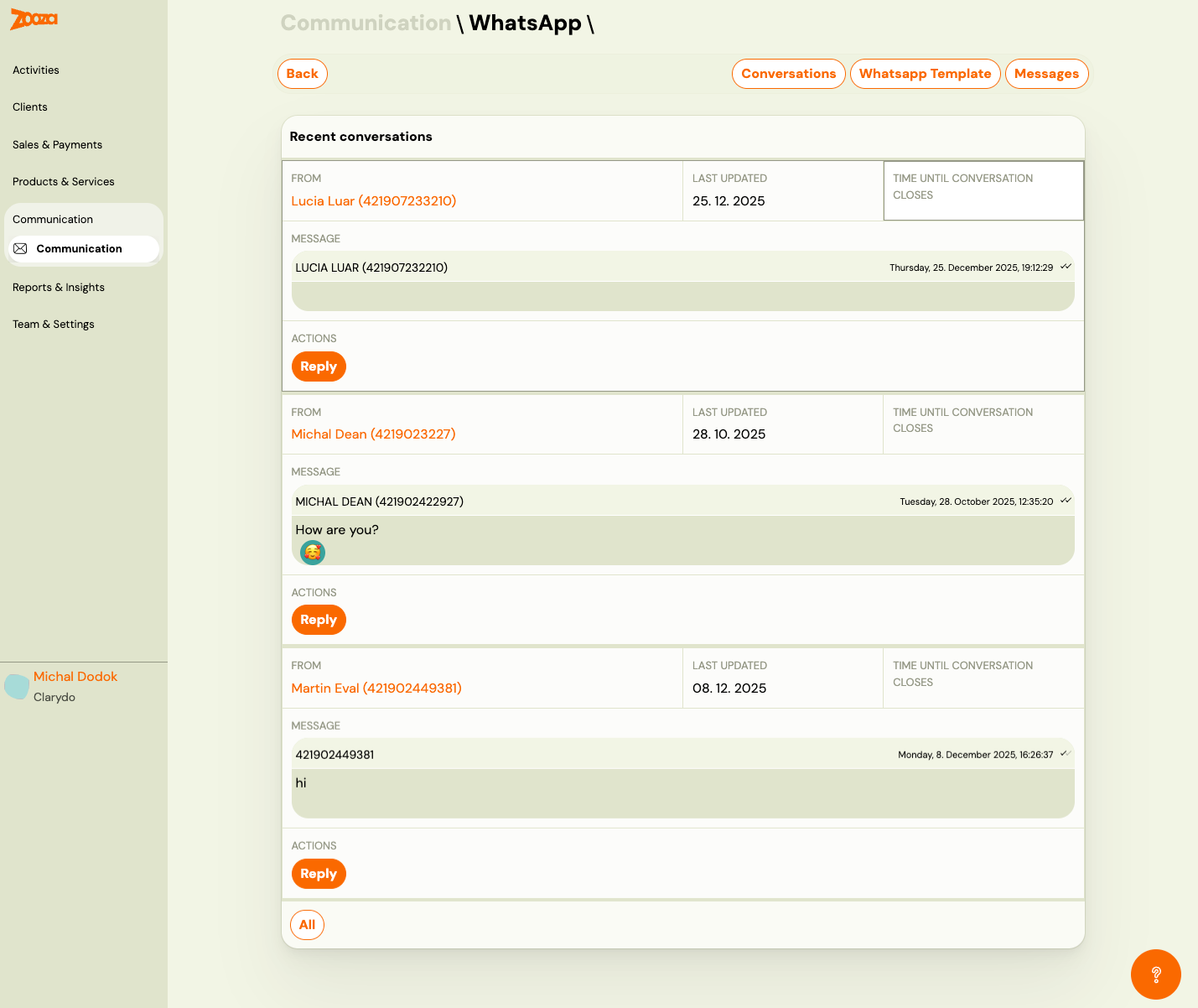
Task: Click the read checkmark on Lucia Luar's message
Action: 1066,267
